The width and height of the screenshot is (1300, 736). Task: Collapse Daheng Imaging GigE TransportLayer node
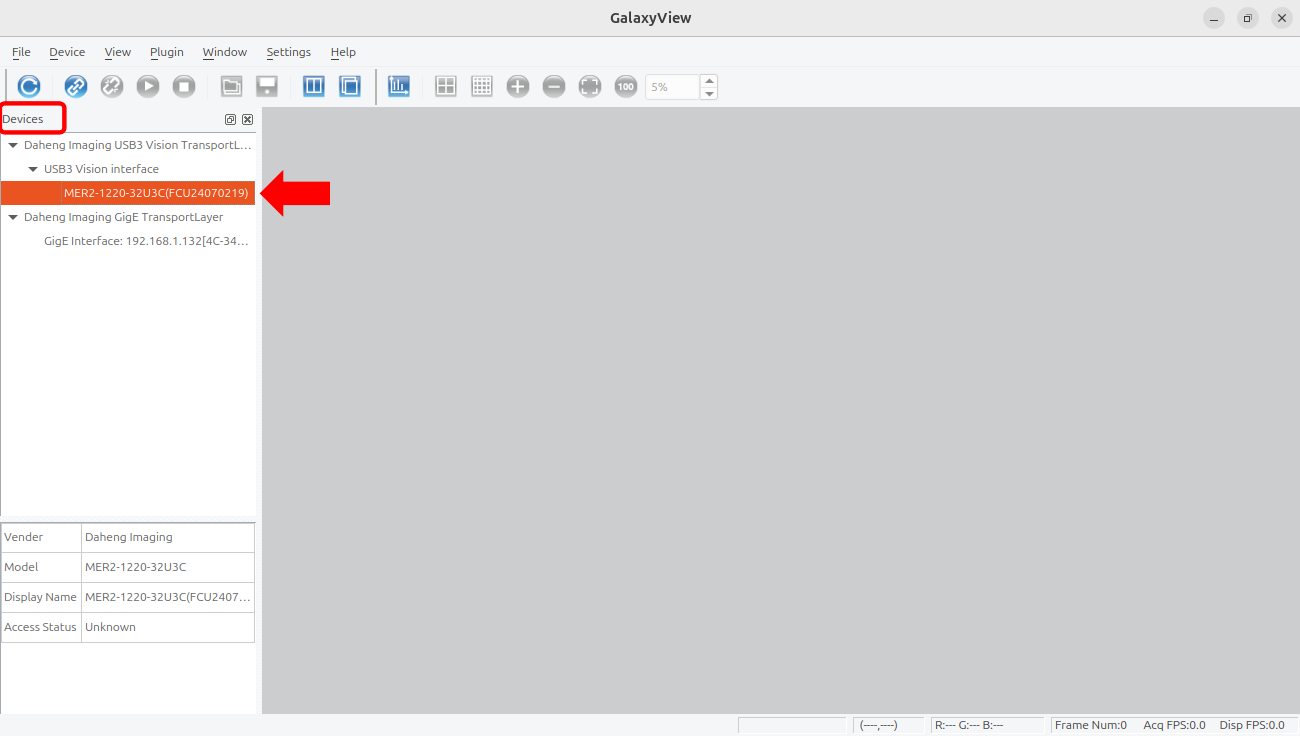(13, 217)
